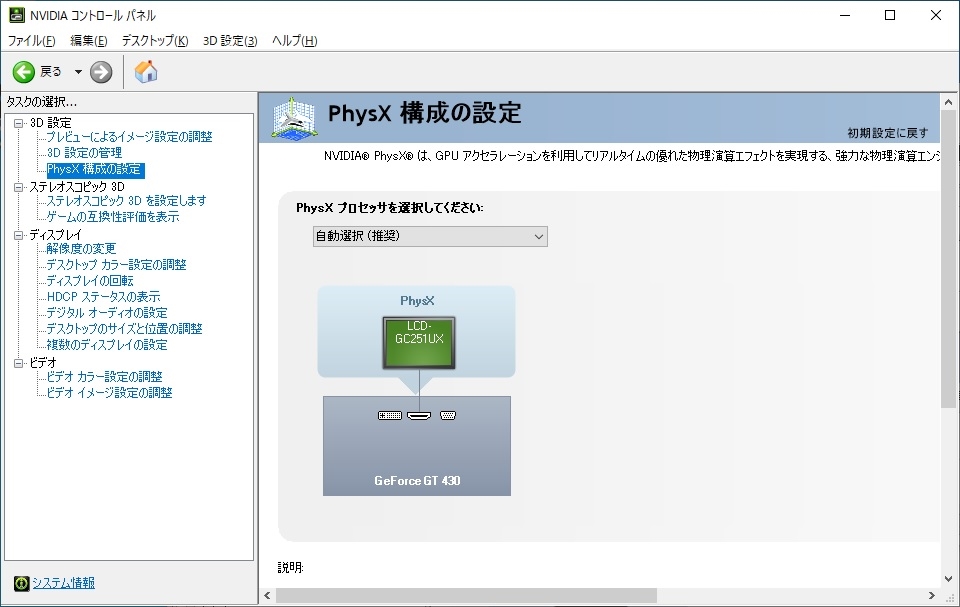This screenshot has height=607, width=960.
Task: Click the HDMI connector icon on GPU
Action: tap(419, 415)
